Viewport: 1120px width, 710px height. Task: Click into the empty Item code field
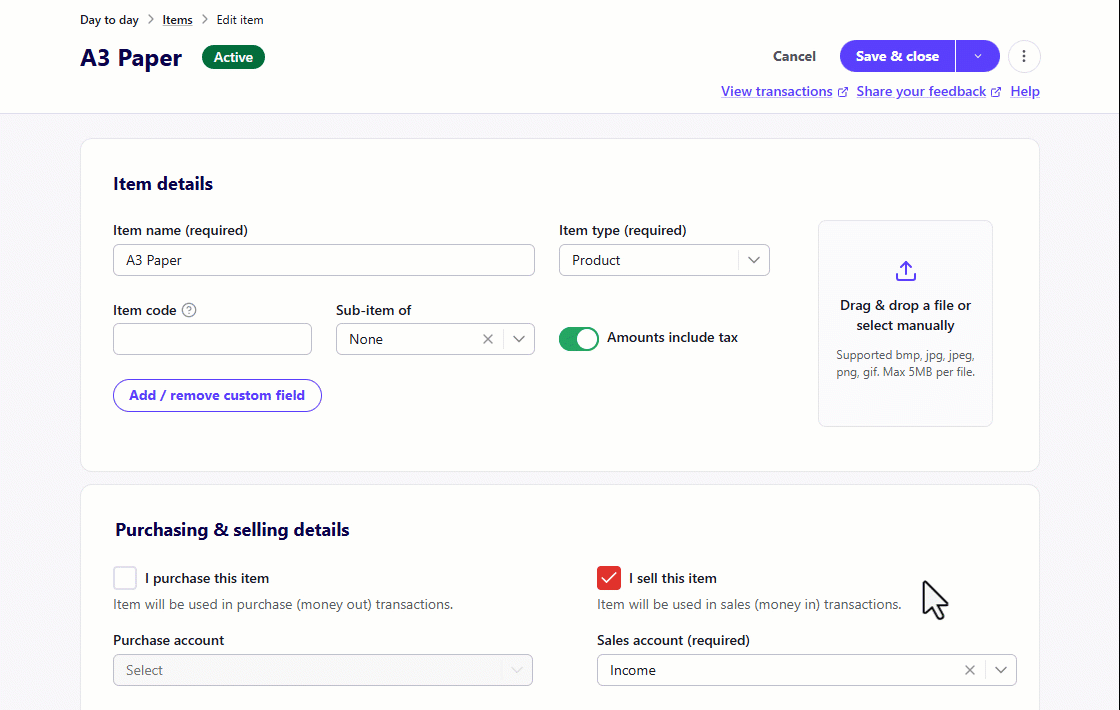(212, 339)
